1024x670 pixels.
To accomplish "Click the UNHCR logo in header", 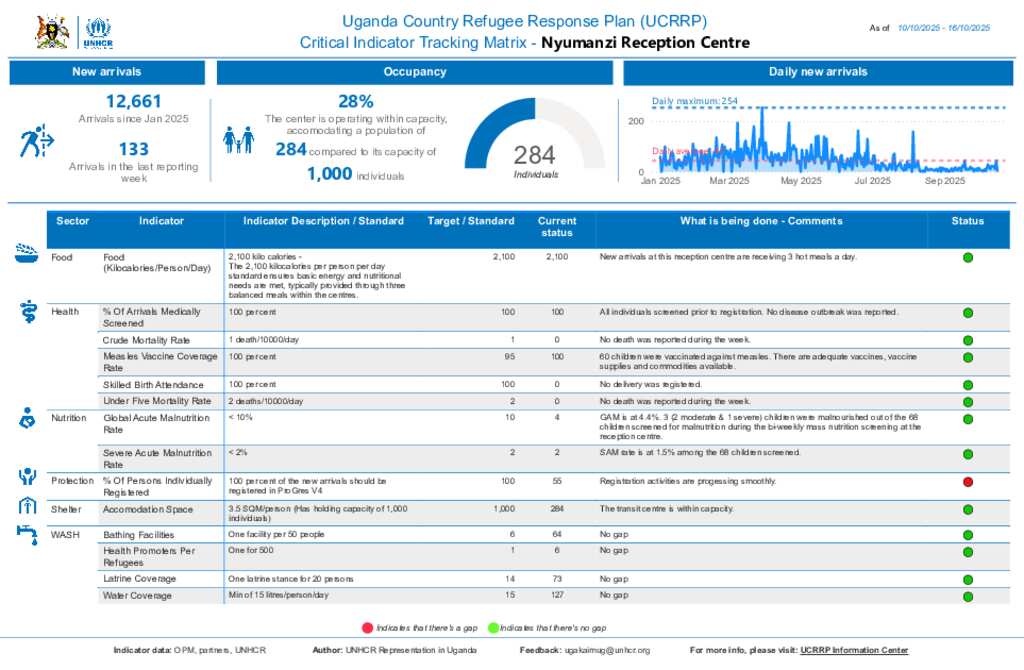I will (98, 32).
